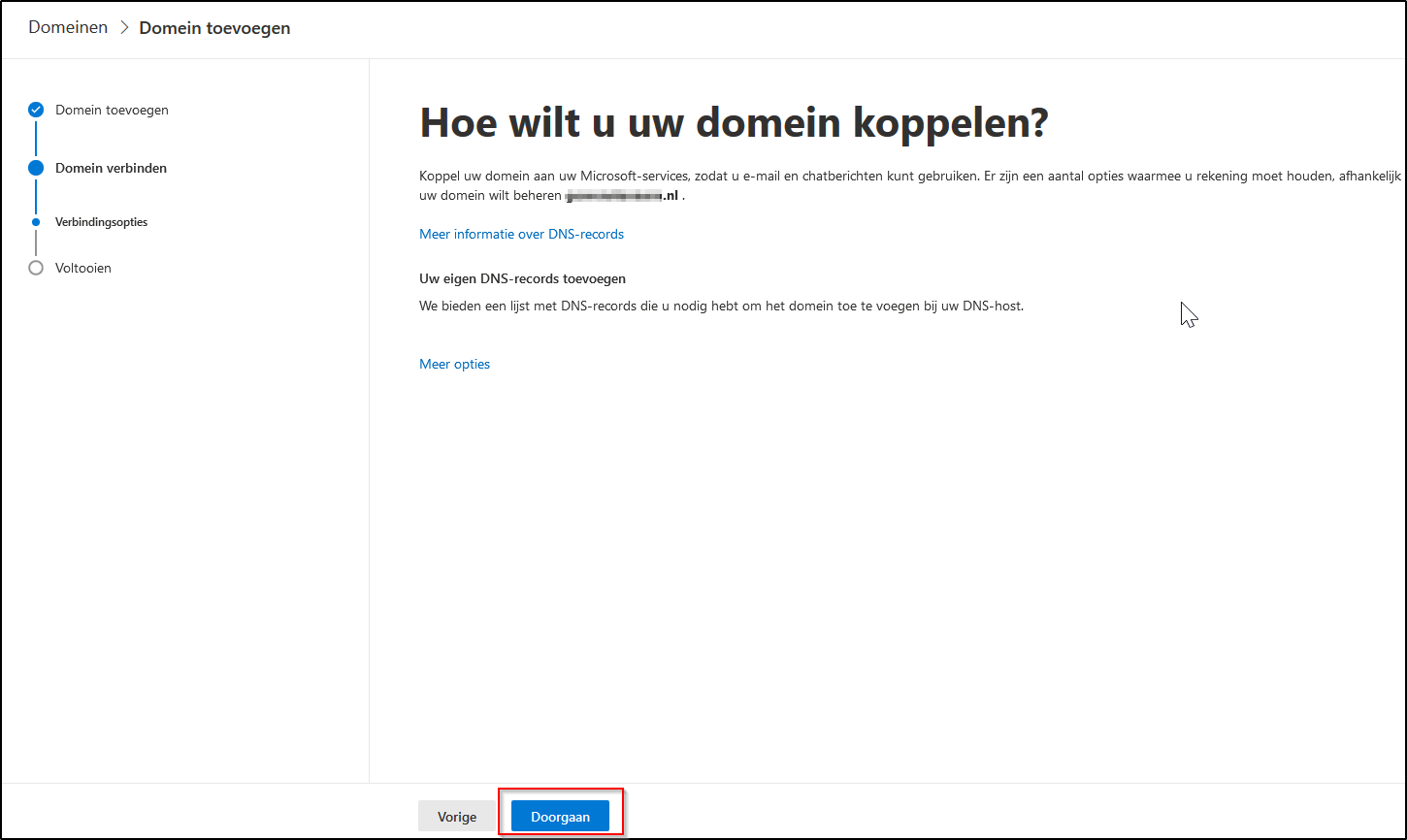Screen dimensions: 1407x840
Task: Select the empty circle for the "Voltooien" step
Action: pyautogui.click(x=36, y=268)
